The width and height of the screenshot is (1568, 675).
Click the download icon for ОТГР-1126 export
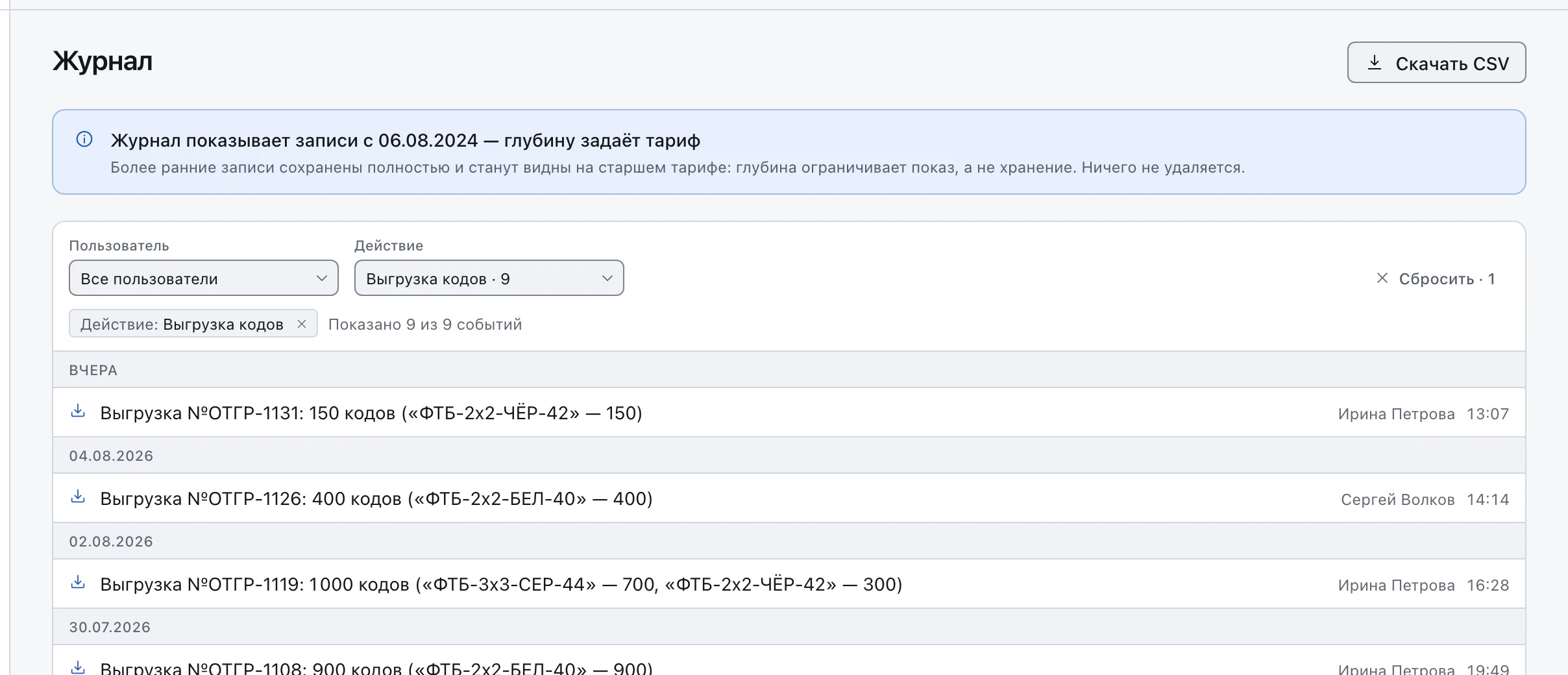(x=78, y=497)
